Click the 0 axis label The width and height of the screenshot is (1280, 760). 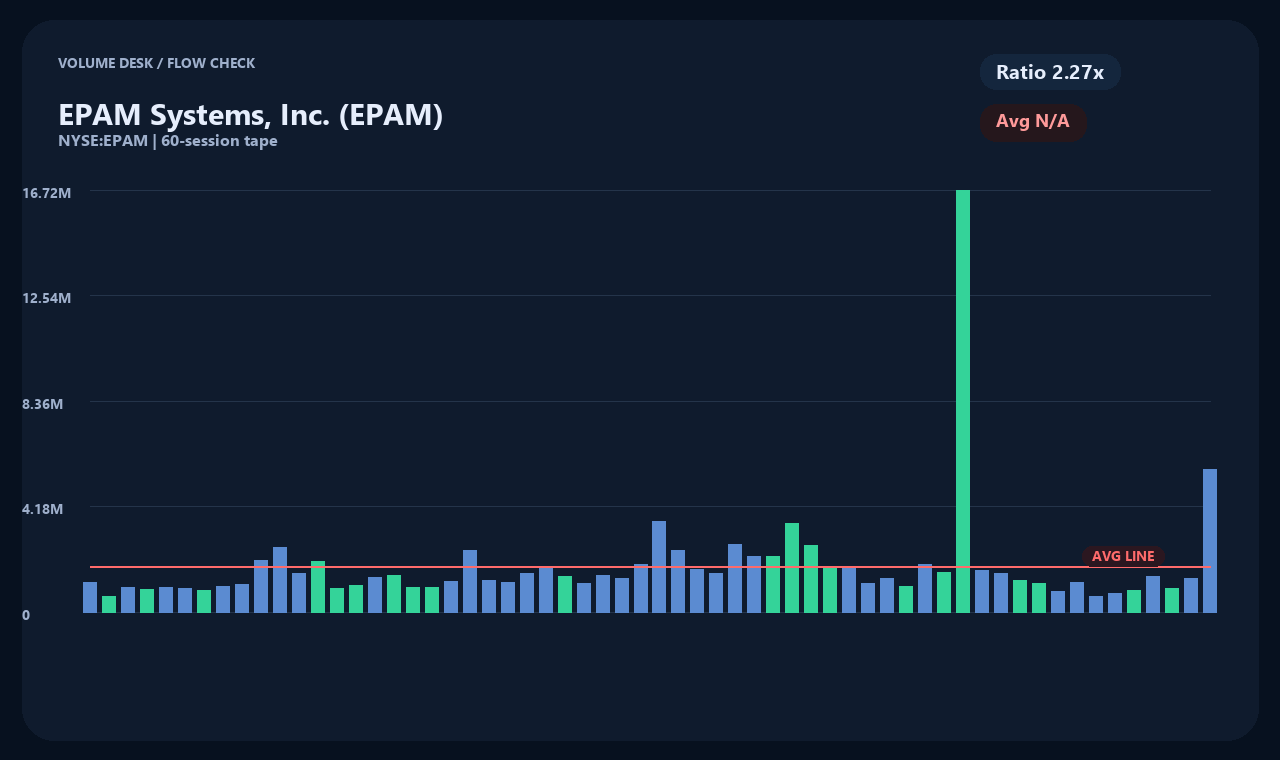point(27,615)
